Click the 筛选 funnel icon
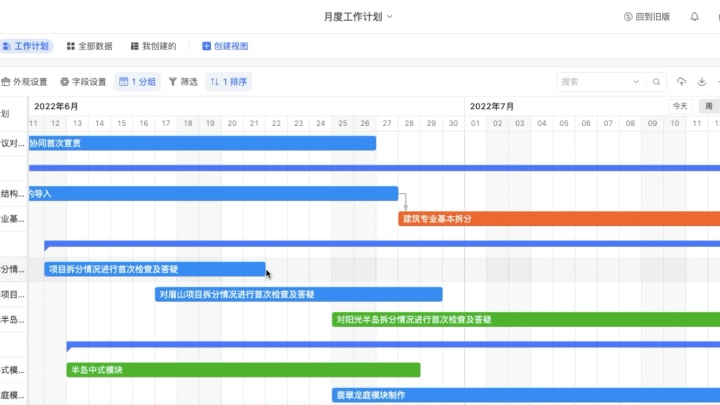The image size is (720, 405). 173,82
